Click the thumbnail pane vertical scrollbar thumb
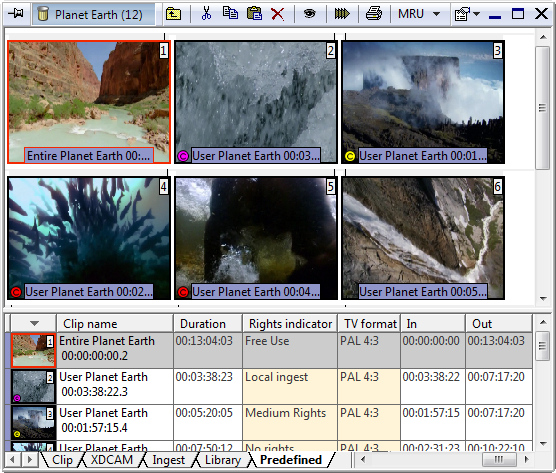 click(543, 108)
